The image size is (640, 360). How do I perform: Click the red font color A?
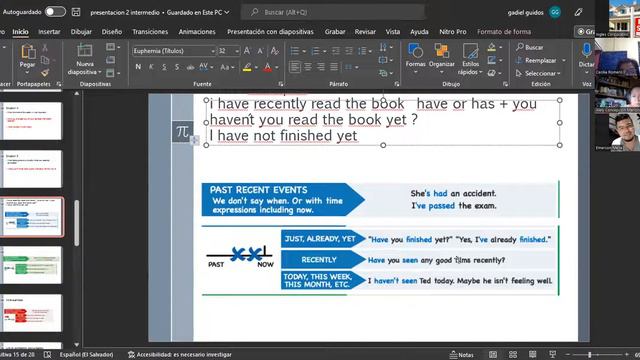[x=267, y=67]
